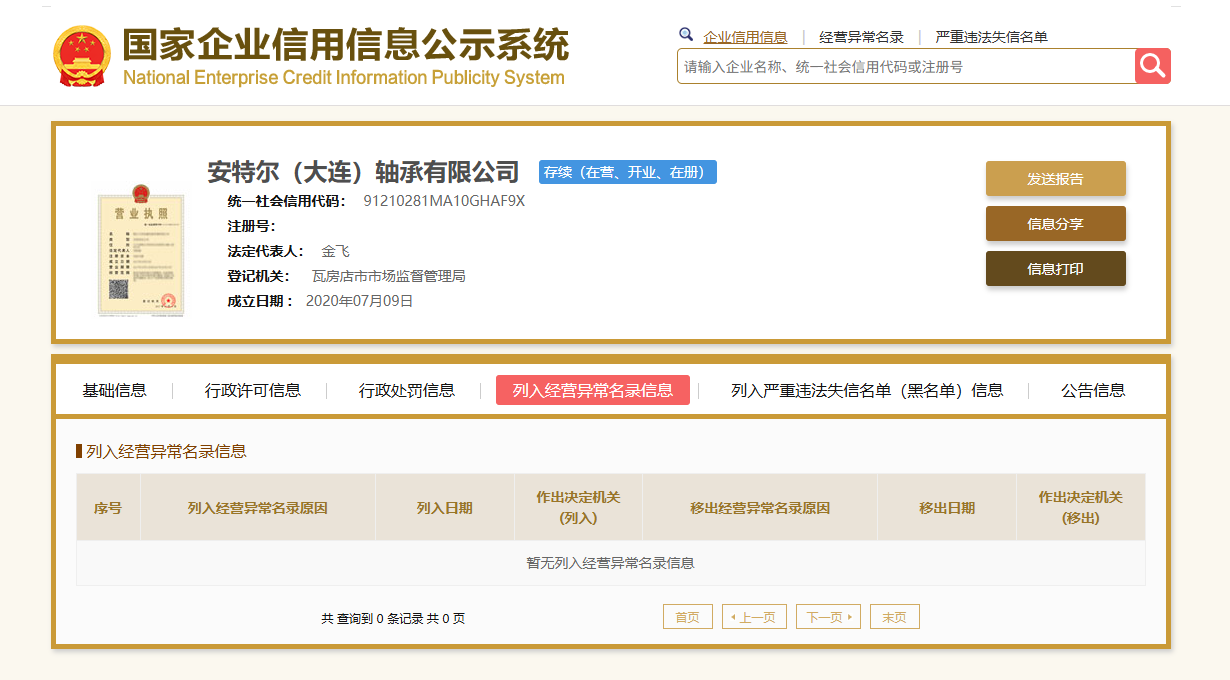Click the 移出日期 column header
Image resolution: width=1230 pixels, height=680 pixels.
(947, 508)
